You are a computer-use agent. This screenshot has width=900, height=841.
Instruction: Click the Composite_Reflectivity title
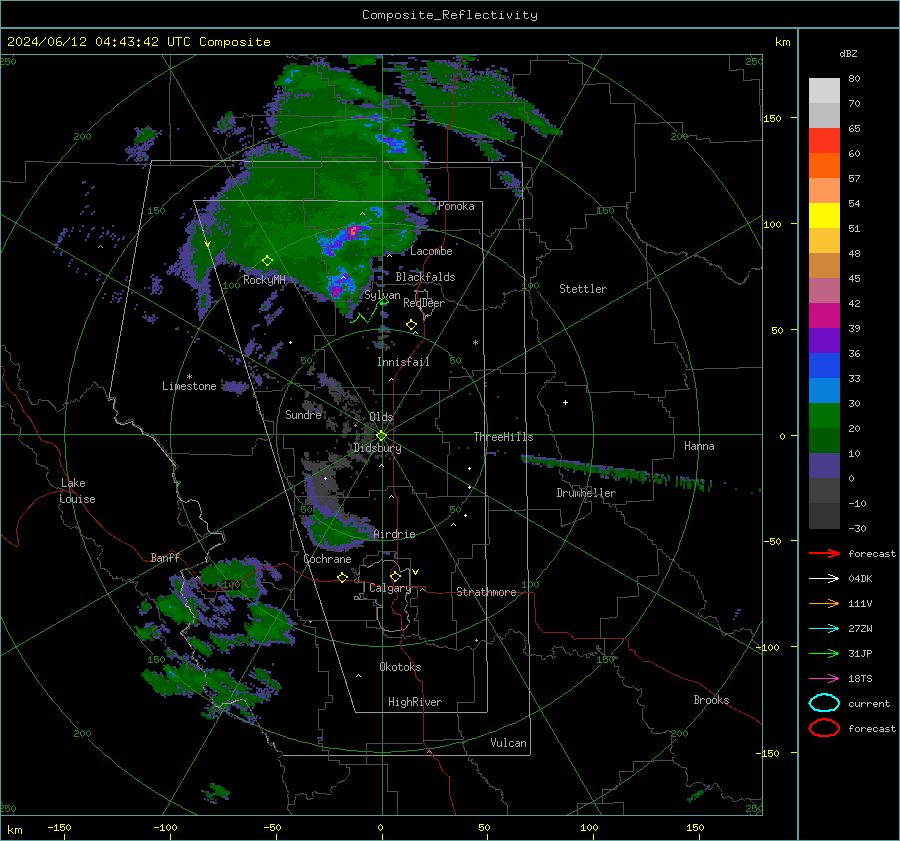[x=449, y=15]
